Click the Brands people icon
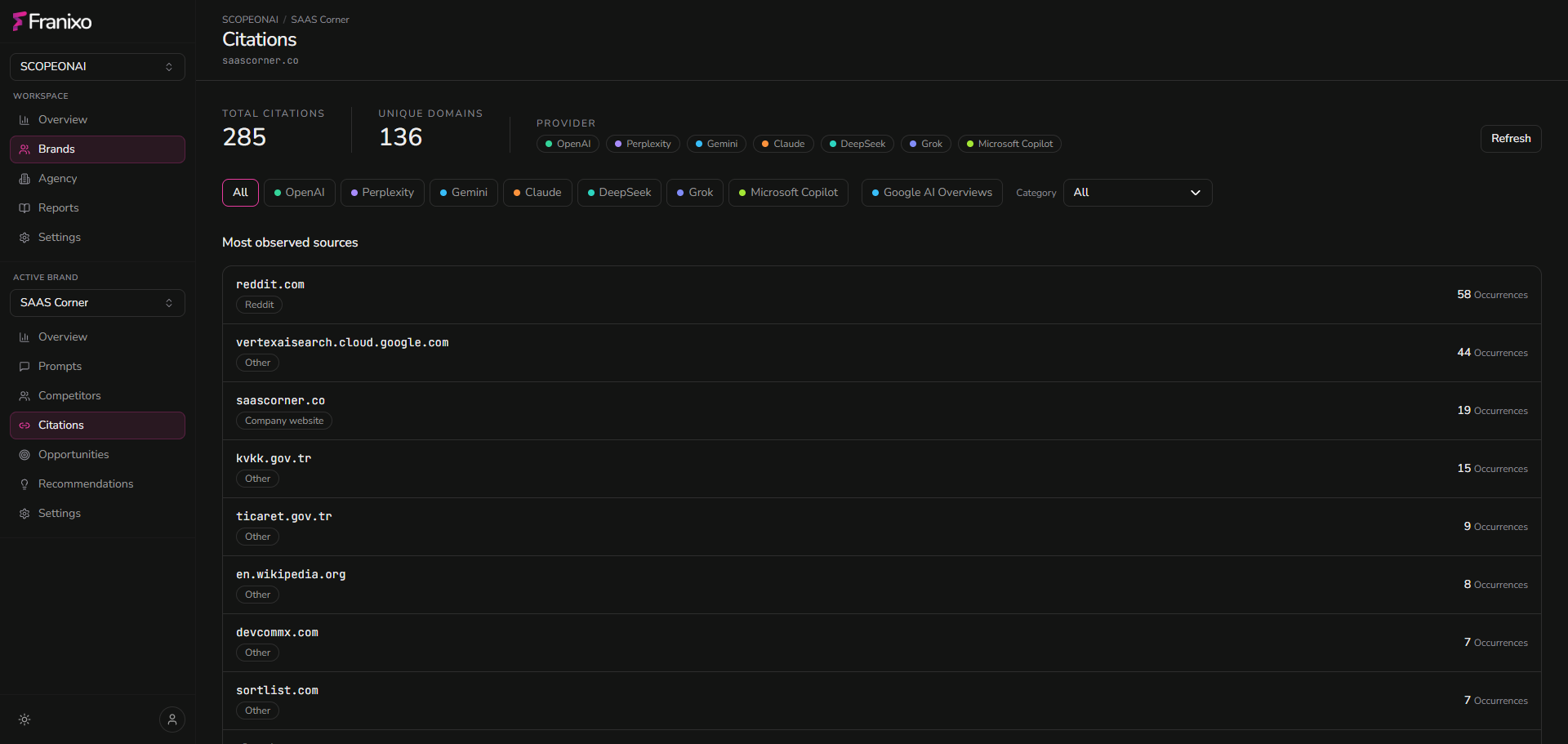This screenshot has width=1568, height=744. point(24,149)
